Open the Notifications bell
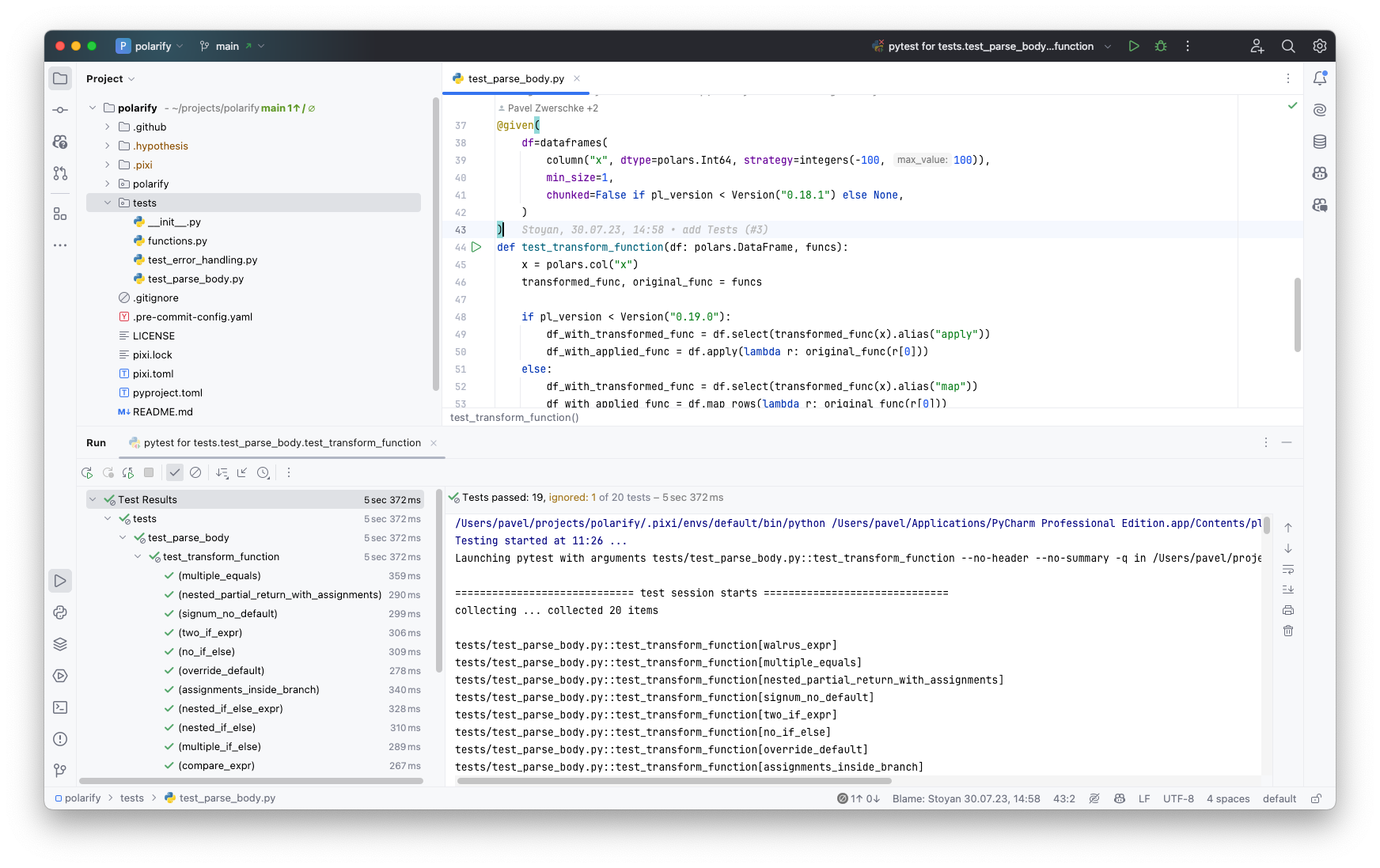Image resolution: width=1380 pixels, height=868 pixels. pos(1320,78)
